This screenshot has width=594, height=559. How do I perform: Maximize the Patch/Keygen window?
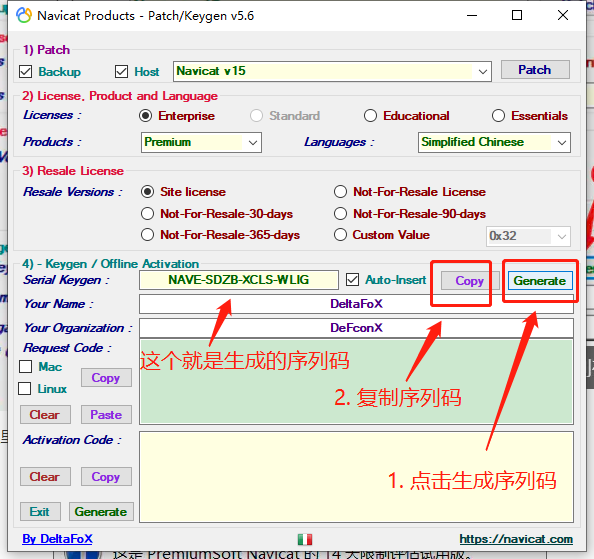(x=517, y=16)
